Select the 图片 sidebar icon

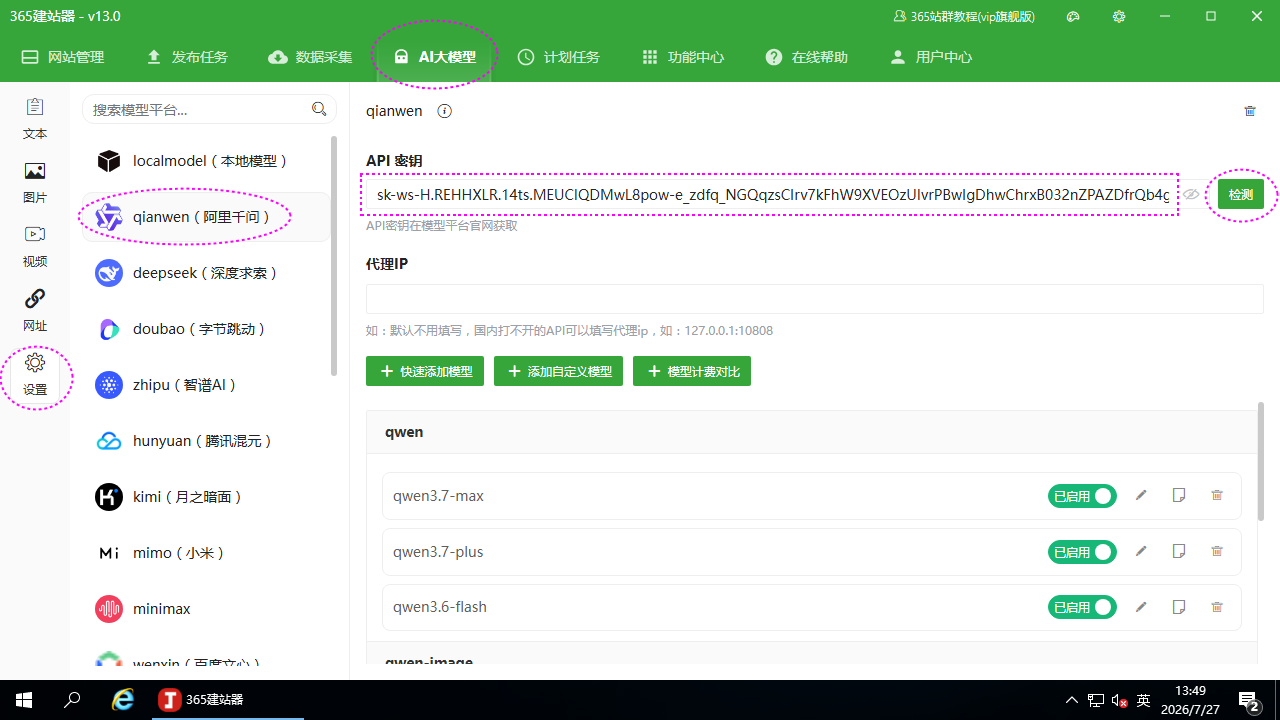(x=35, y=183)
